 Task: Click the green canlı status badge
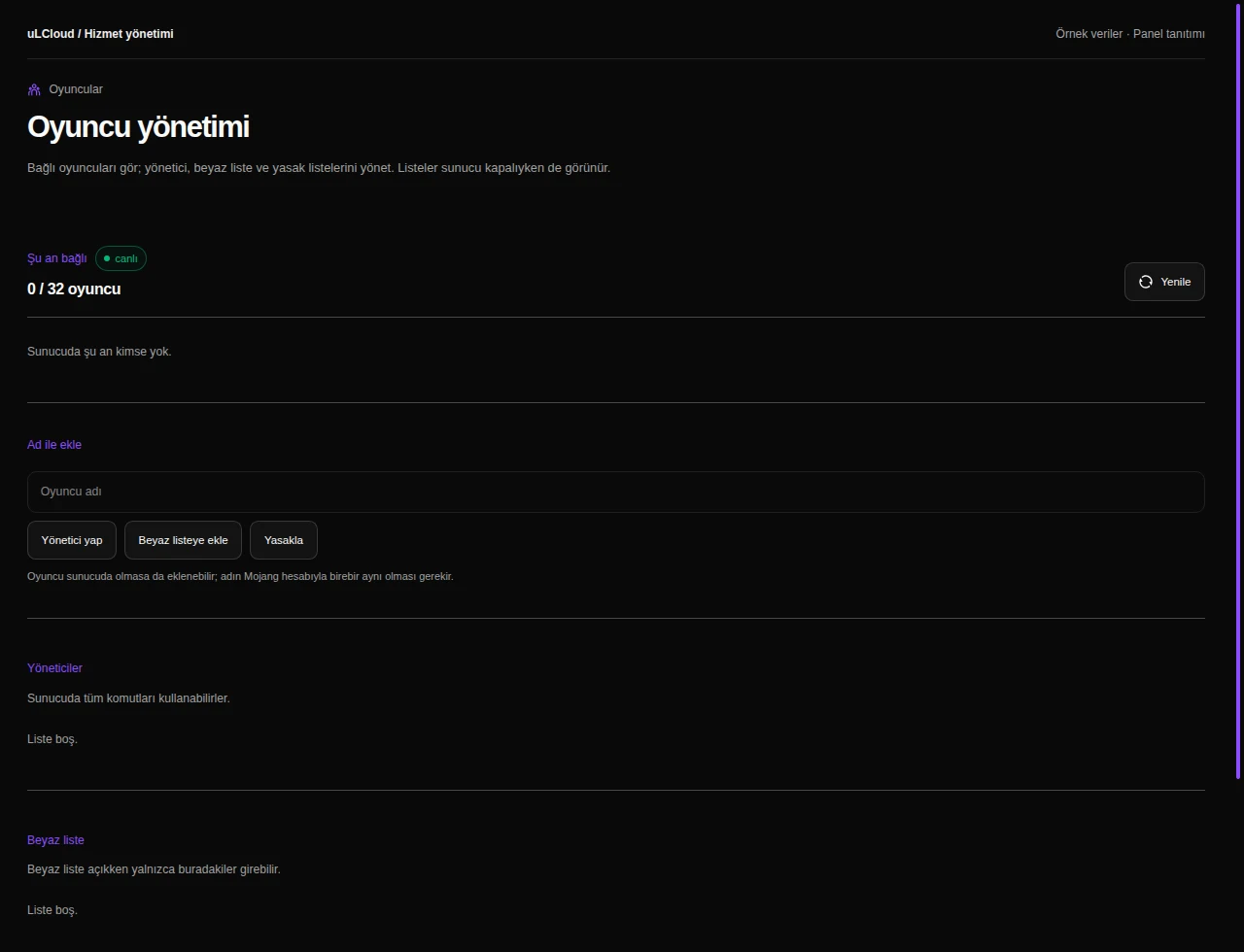(x=121, y=258)
